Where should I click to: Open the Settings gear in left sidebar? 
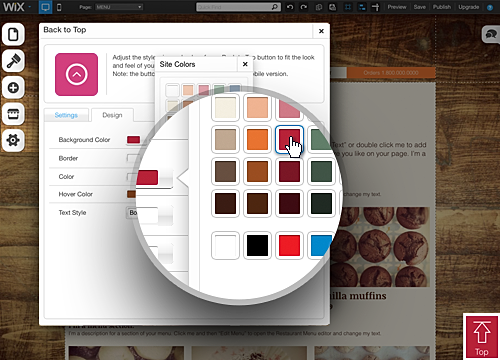(x=13, y=140)
